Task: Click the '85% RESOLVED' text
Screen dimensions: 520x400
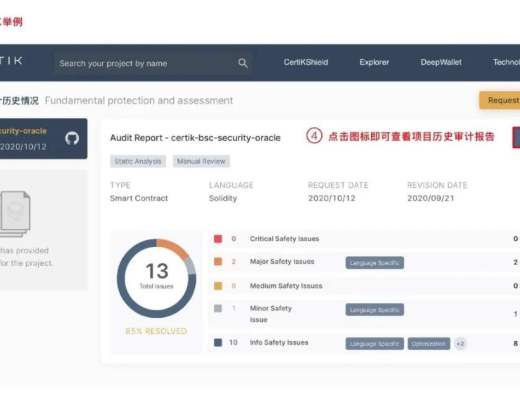Action: 156,331
